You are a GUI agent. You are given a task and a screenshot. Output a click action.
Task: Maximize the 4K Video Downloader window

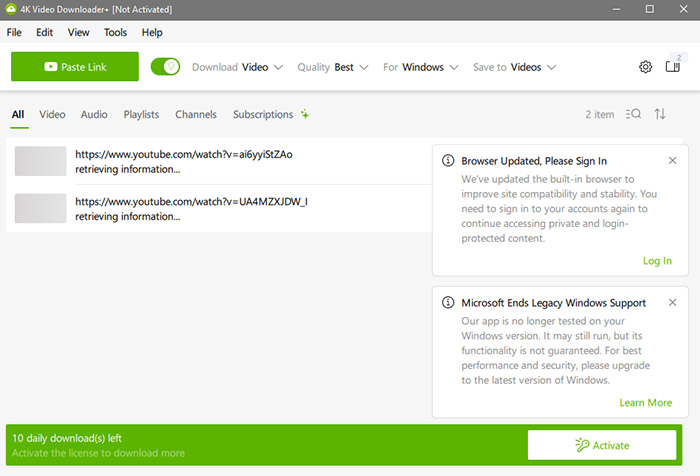(x=650, y=9)
